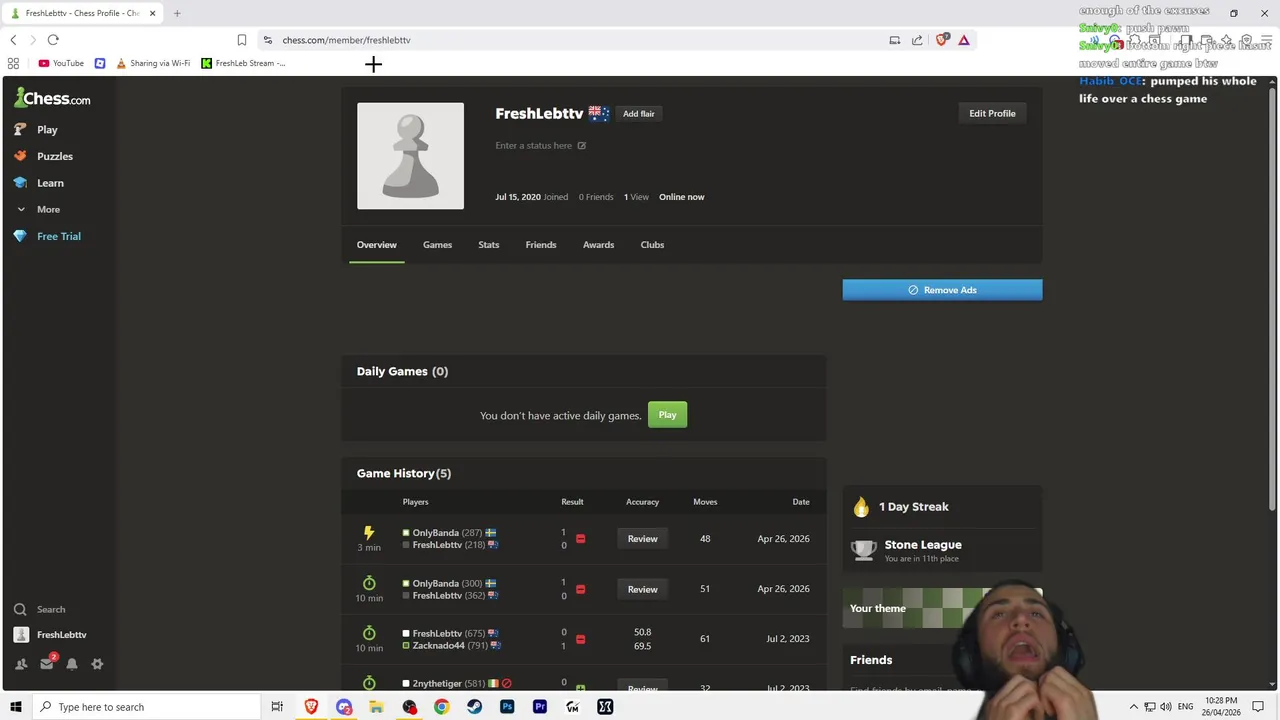Click the Edit Profile button
Viewport: 1280px width, 720px height.
pyautogui.click(x=992, y=113)
